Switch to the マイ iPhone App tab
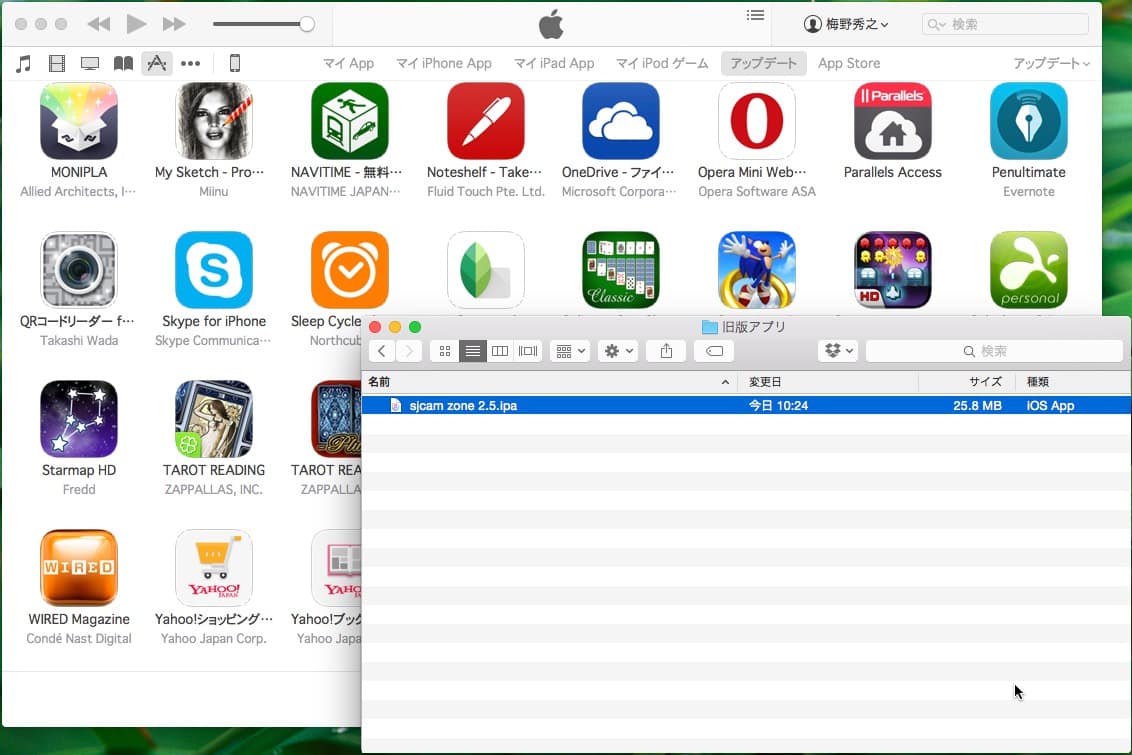The height and width of the screenshot is (755, 1132). click(x=443, y=63)
